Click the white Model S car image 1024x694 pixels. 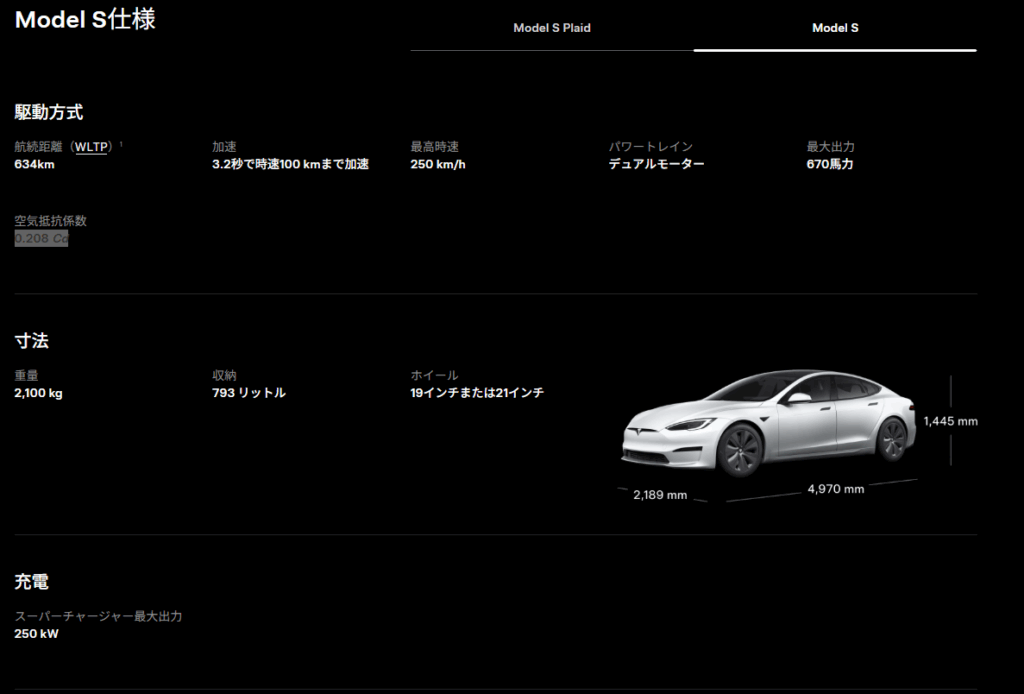click(768, 422)
